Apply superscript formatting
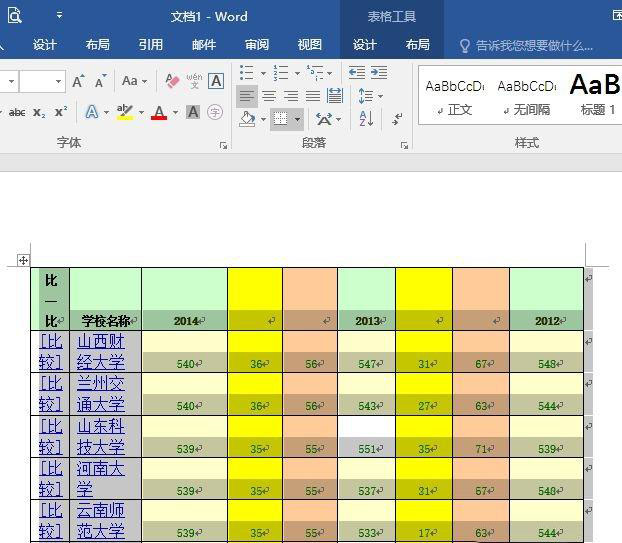Image resolution: width=622 pixels, height=543 pixels. (x=61, y=113)
